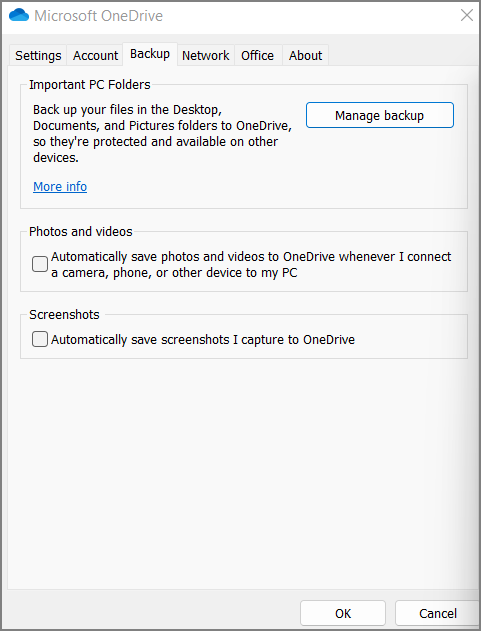
Task: Close the Microsoft OneDrive dialog
Action: (467, 15)
